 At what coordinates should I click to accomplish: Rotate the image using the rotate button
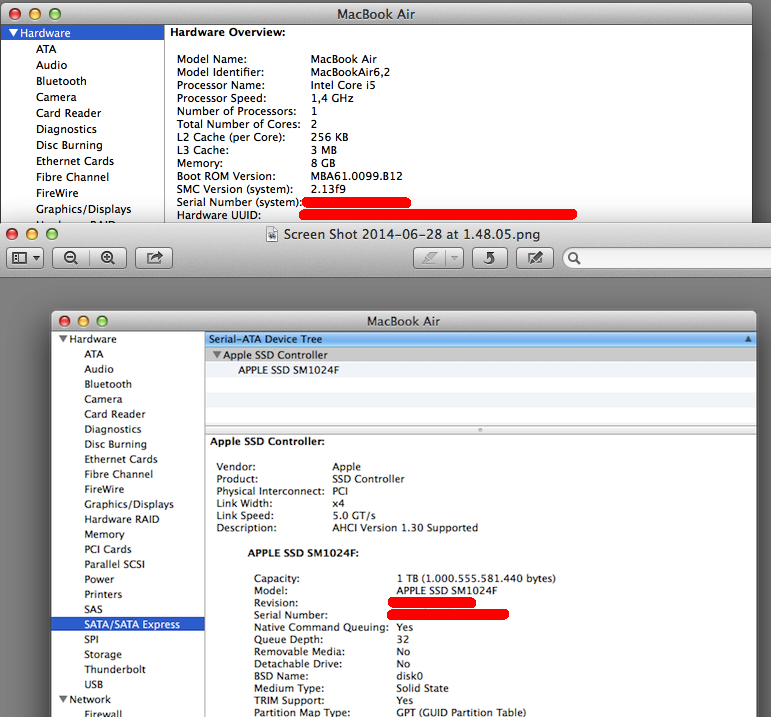click(x=489, y=258)
